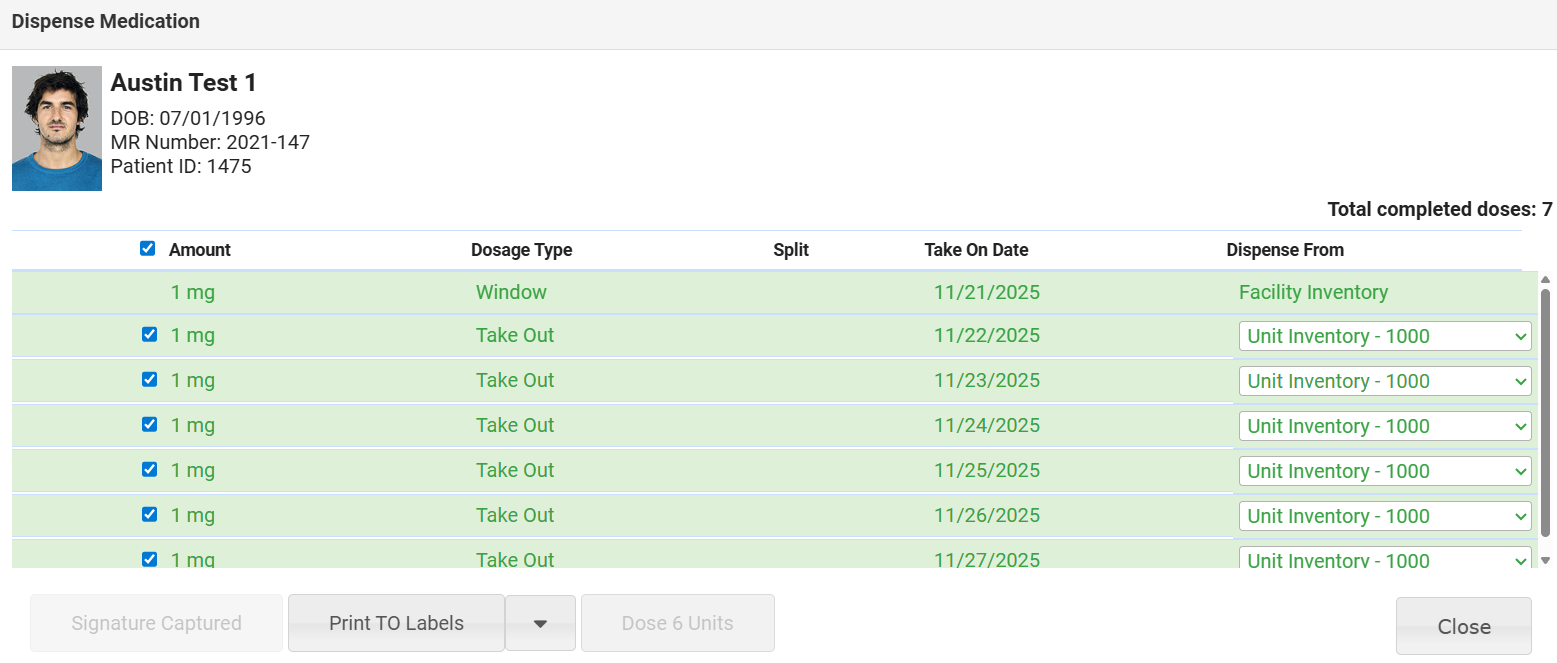
Task: Click the Dose 6 Units button
Action: (677, 623)
